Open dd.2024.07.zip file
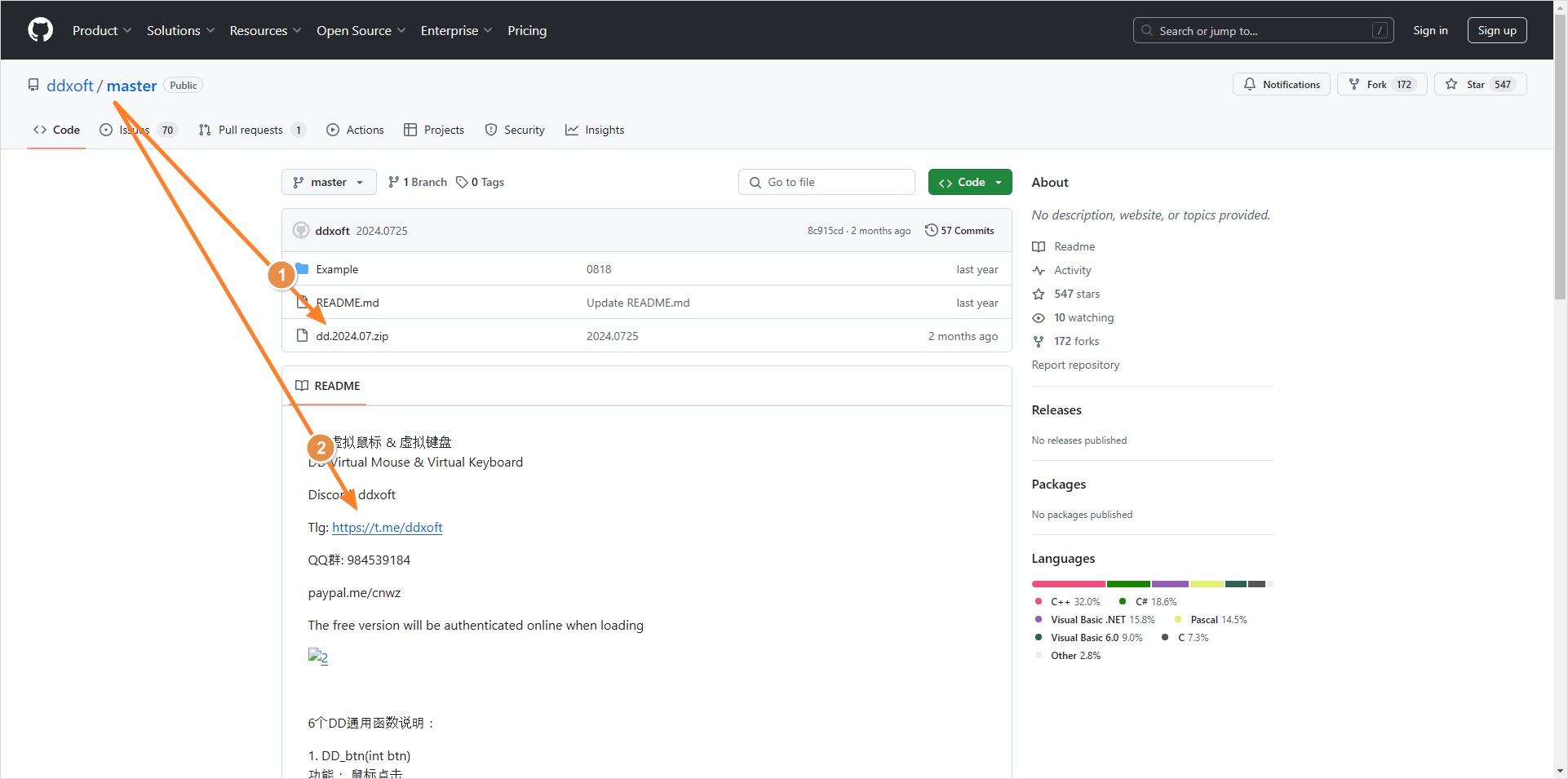The width and height of the screenshot is (1568, 779). (352, 336)
